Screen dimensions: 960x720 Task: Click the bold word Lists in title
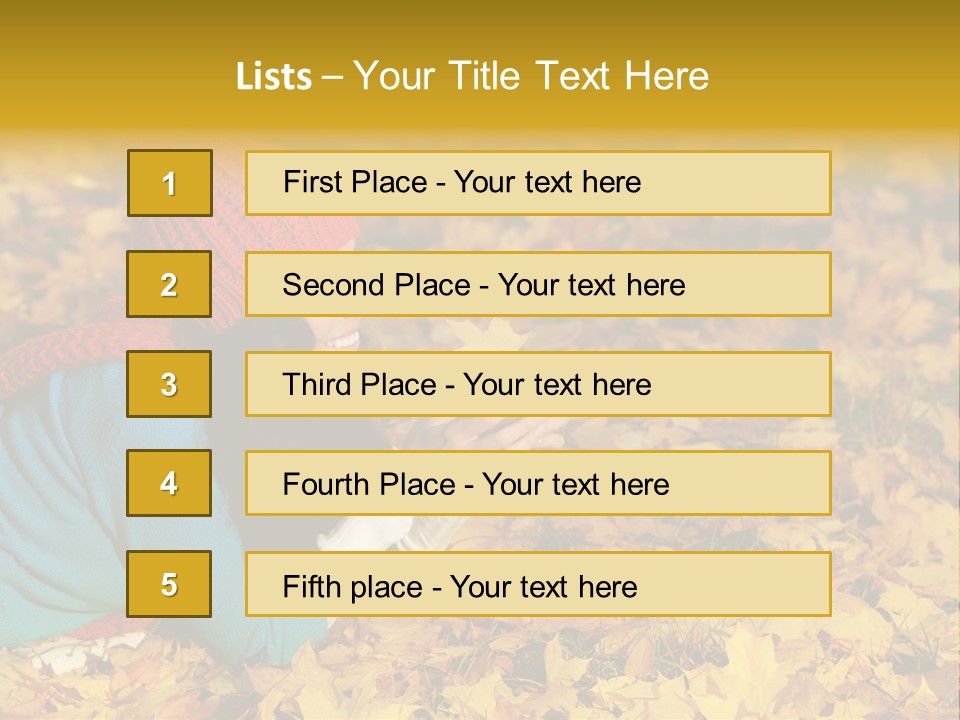274,76
